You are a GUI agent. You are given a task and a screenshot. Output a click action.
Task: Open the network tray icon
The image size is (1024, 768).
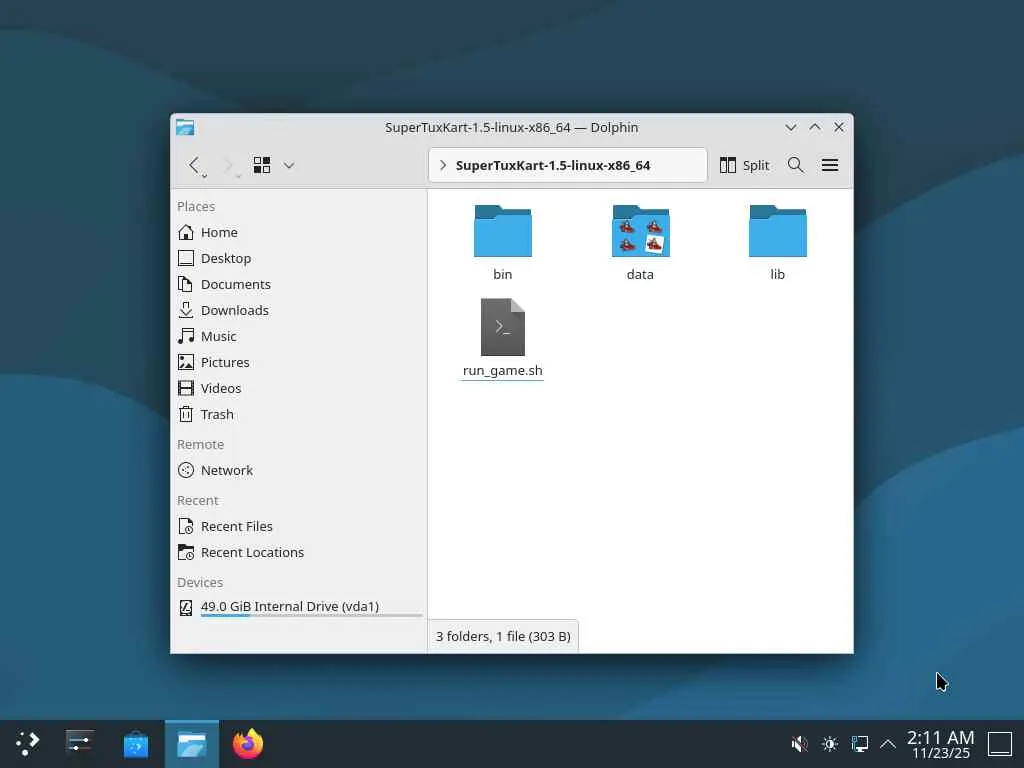pyautogui.click(x=859, y=744)
